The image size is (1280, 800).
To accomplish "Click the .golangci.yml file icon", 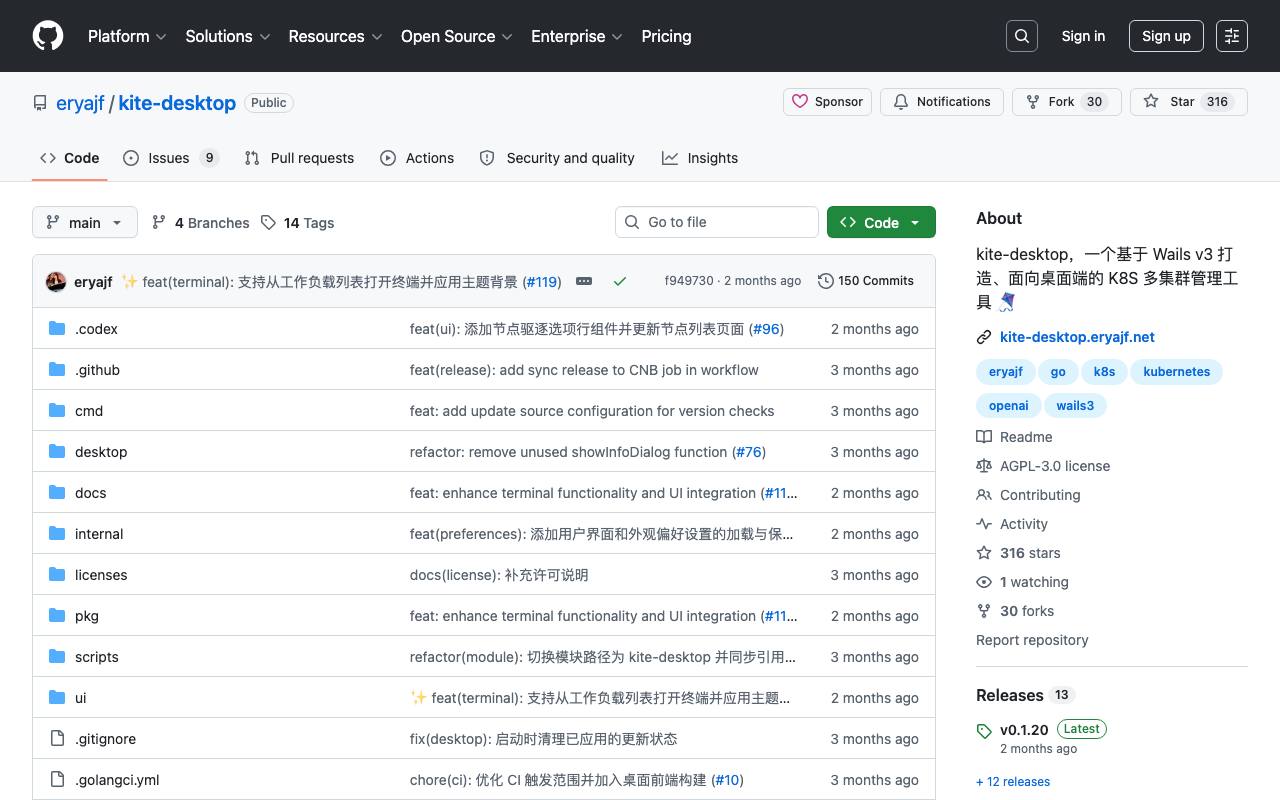I will pos(57,779).
